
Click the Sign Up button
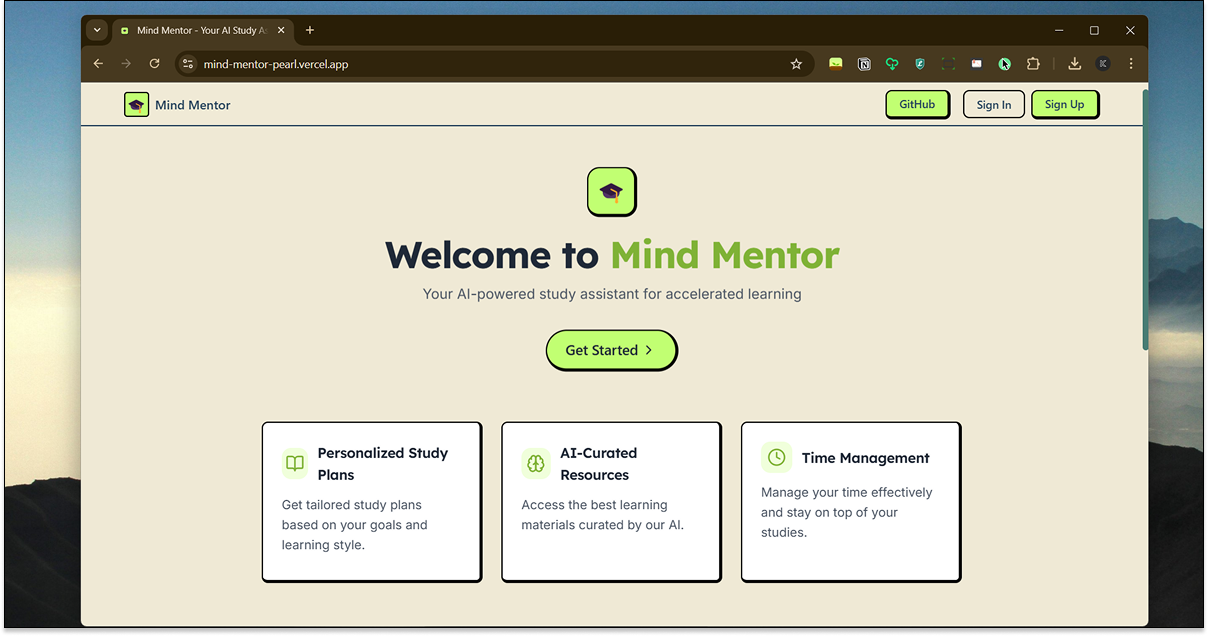(1064, 103)
